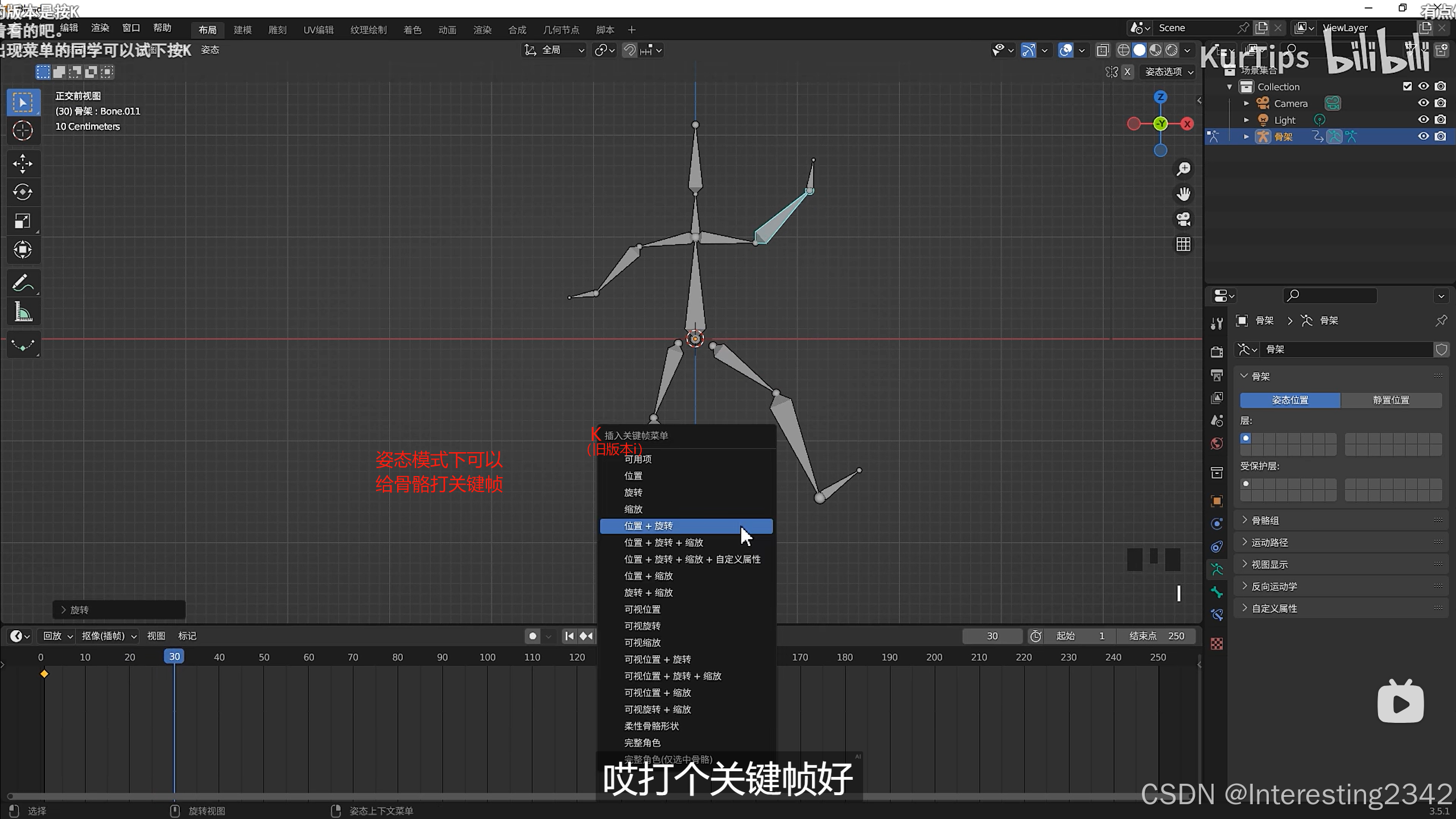Toggle orthographic grid view icon

[1183, 245]
